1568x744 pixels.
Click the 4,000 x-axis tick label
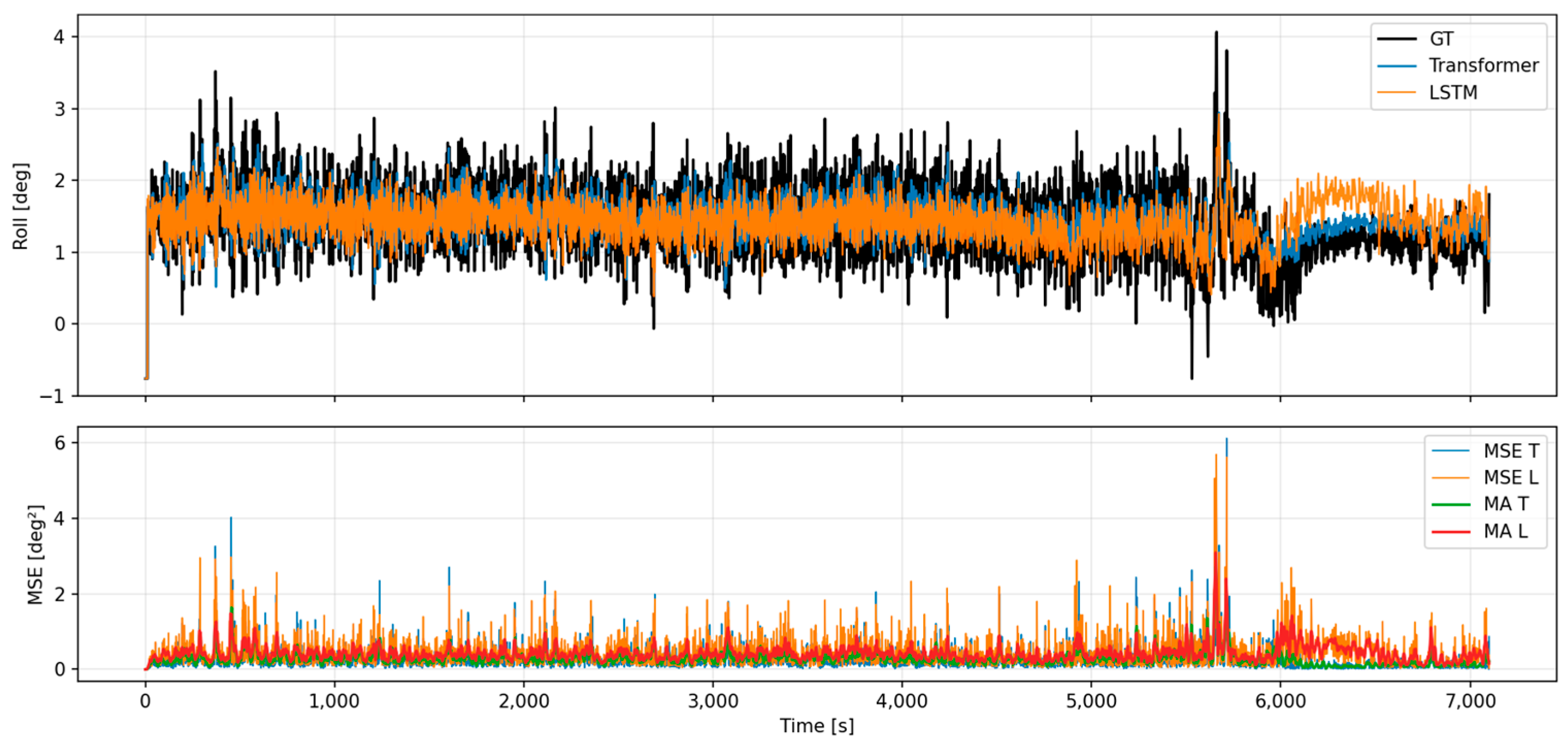902,701
